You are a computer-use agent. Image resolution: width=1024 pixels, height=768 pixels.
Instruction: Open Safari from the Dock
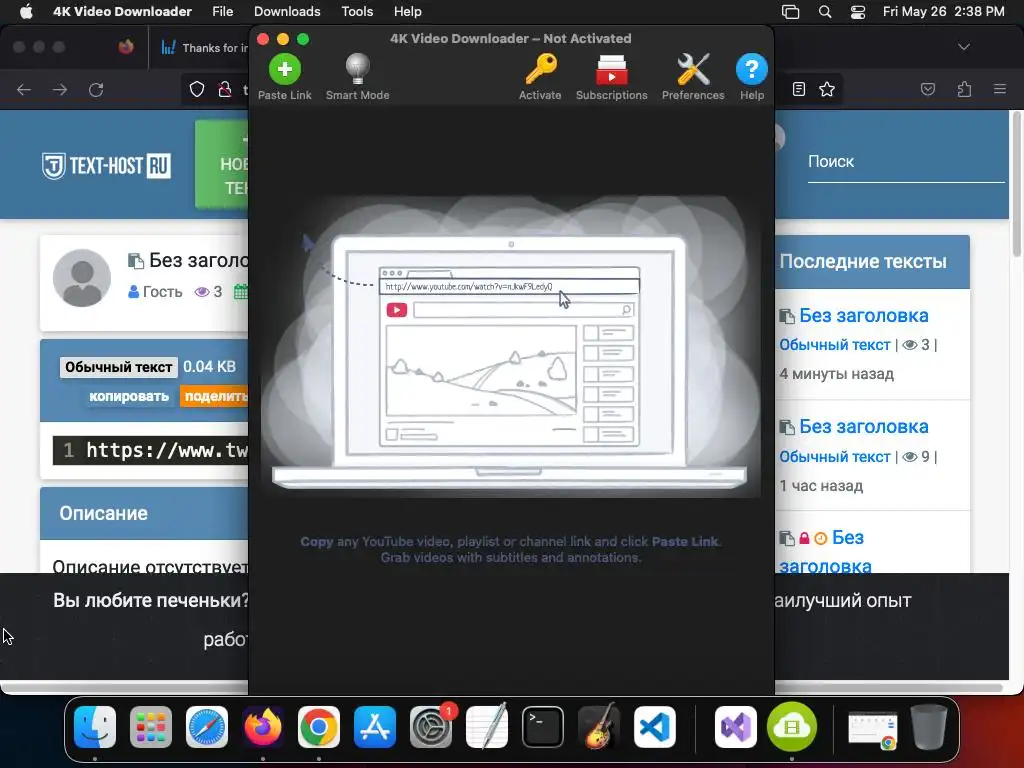pyautogui.click(x=207, y=726)
